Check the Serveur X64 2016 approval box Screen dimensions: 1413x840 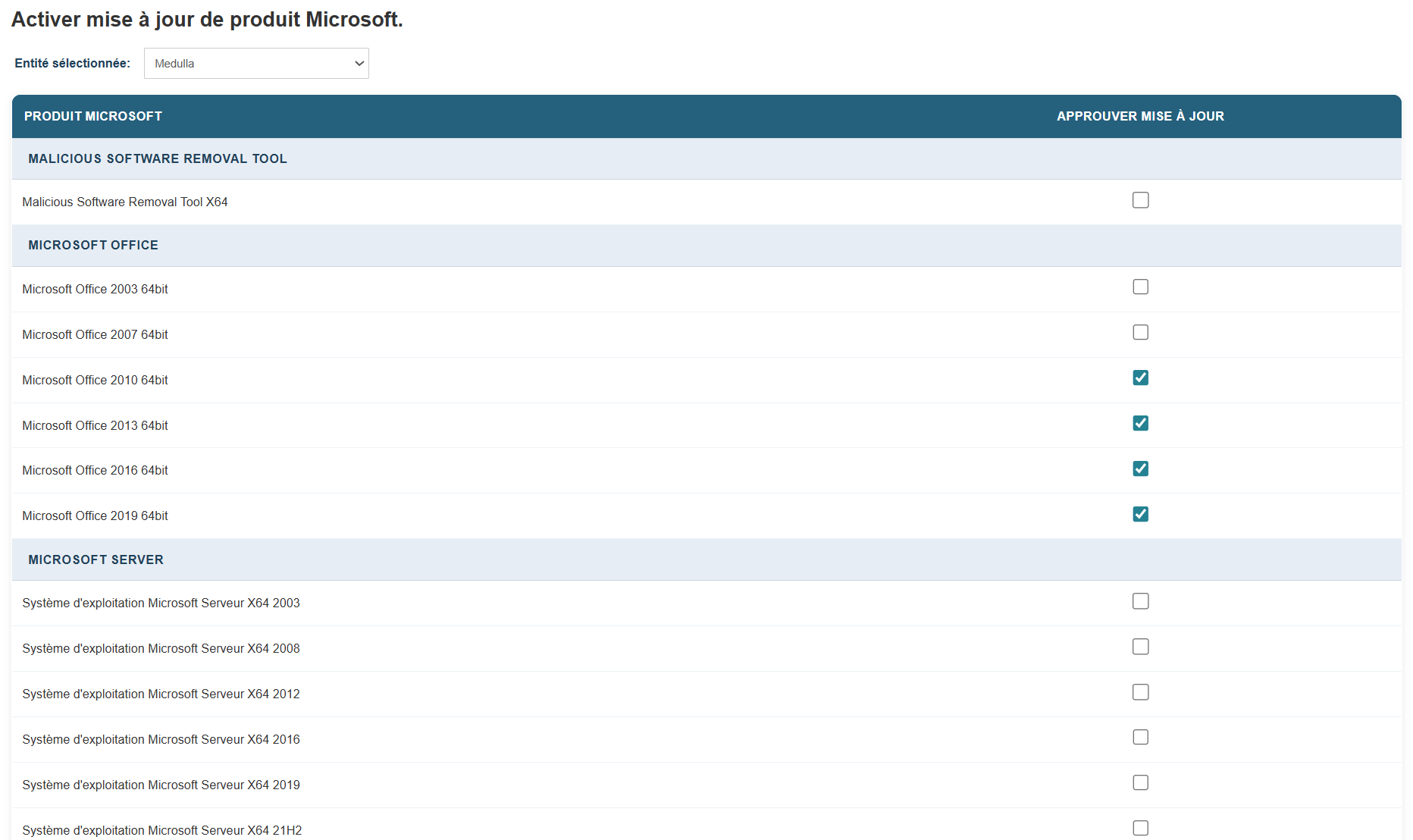[1140, 738]
